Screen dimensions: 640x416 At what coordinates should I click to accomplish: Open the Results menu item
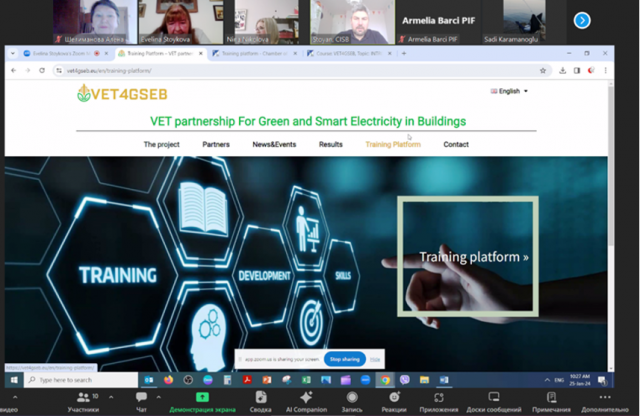[x=331, y=145]
